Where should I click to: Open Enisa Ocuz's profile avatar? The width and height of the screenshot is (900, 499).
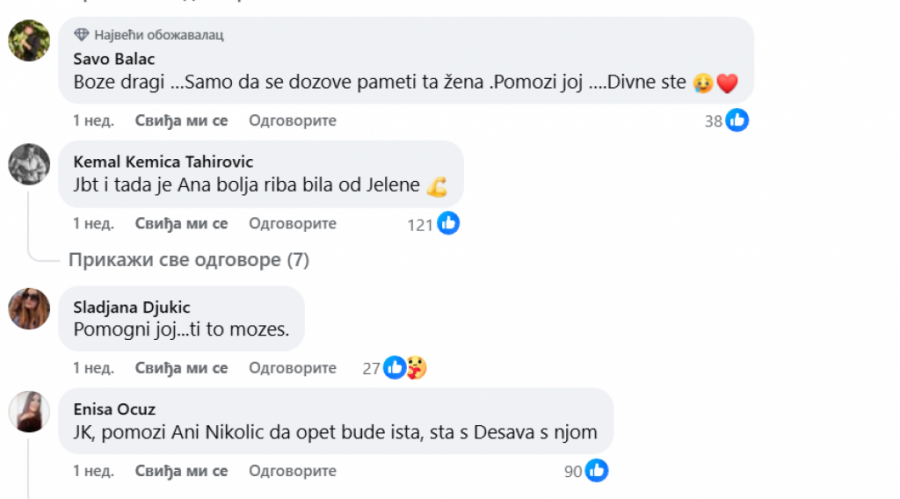(x=29, y=411)
